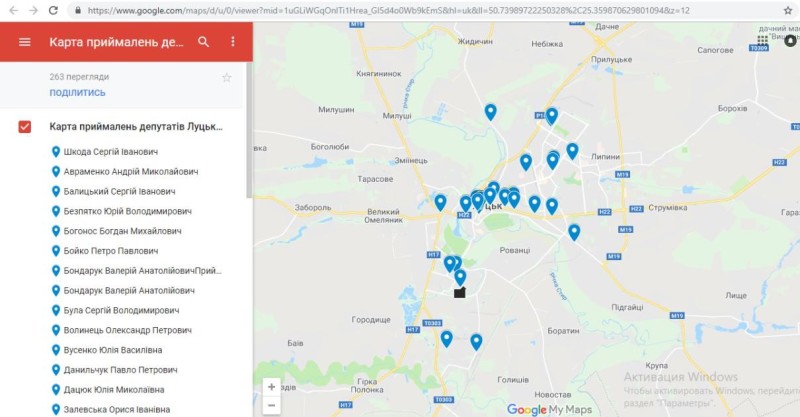Screen dimensions: 800x417
Task: Click the Google My Maps logo link
Action: [550, 409]
